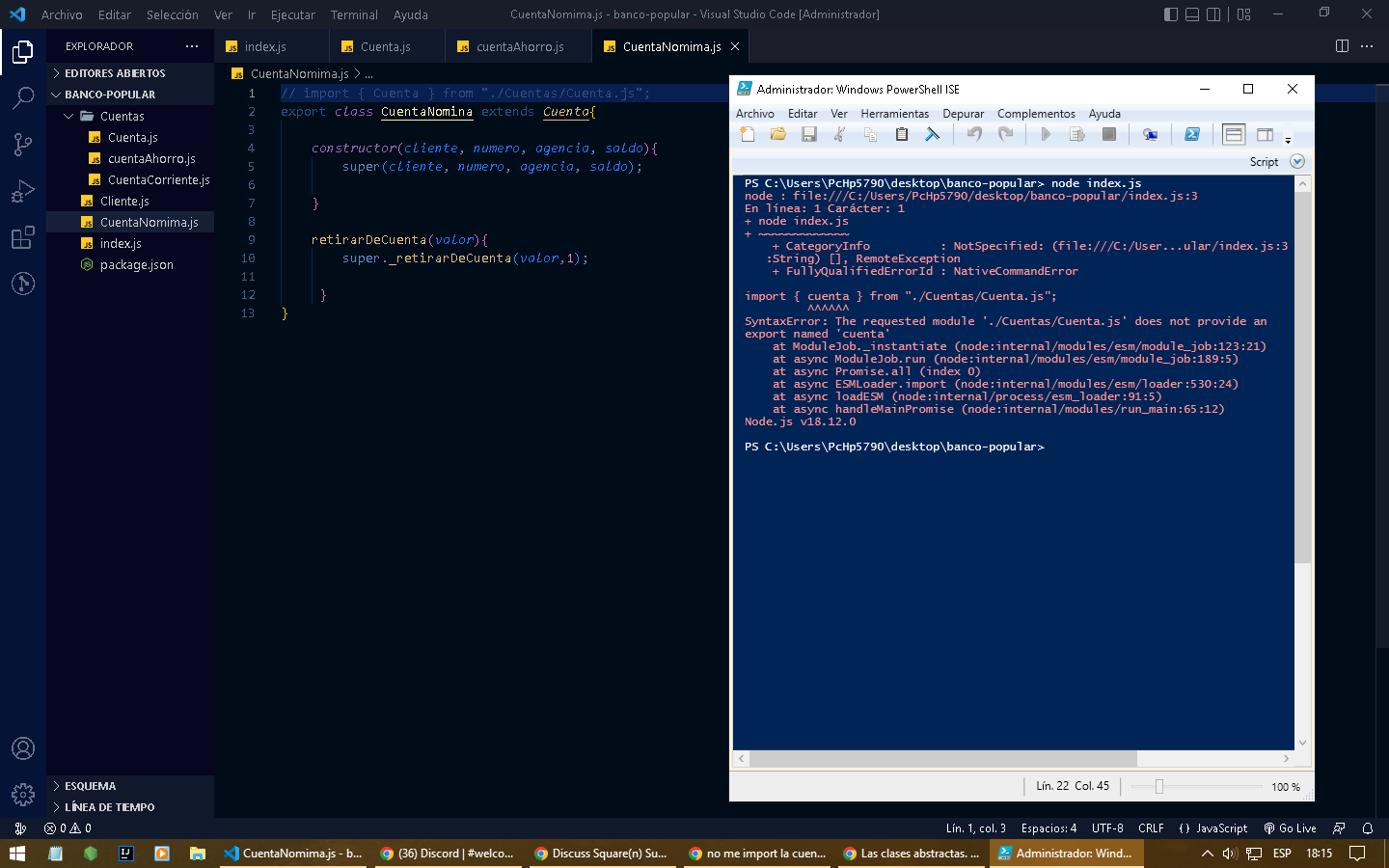Screen dimensions: 1389x868
Task: Split the VS Code editor to the right
Action: pos(1342,46)
